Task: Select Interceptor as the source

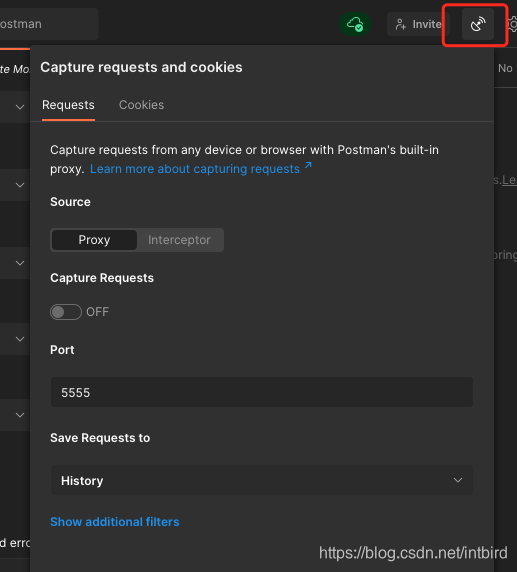Action: coord(179,240)
